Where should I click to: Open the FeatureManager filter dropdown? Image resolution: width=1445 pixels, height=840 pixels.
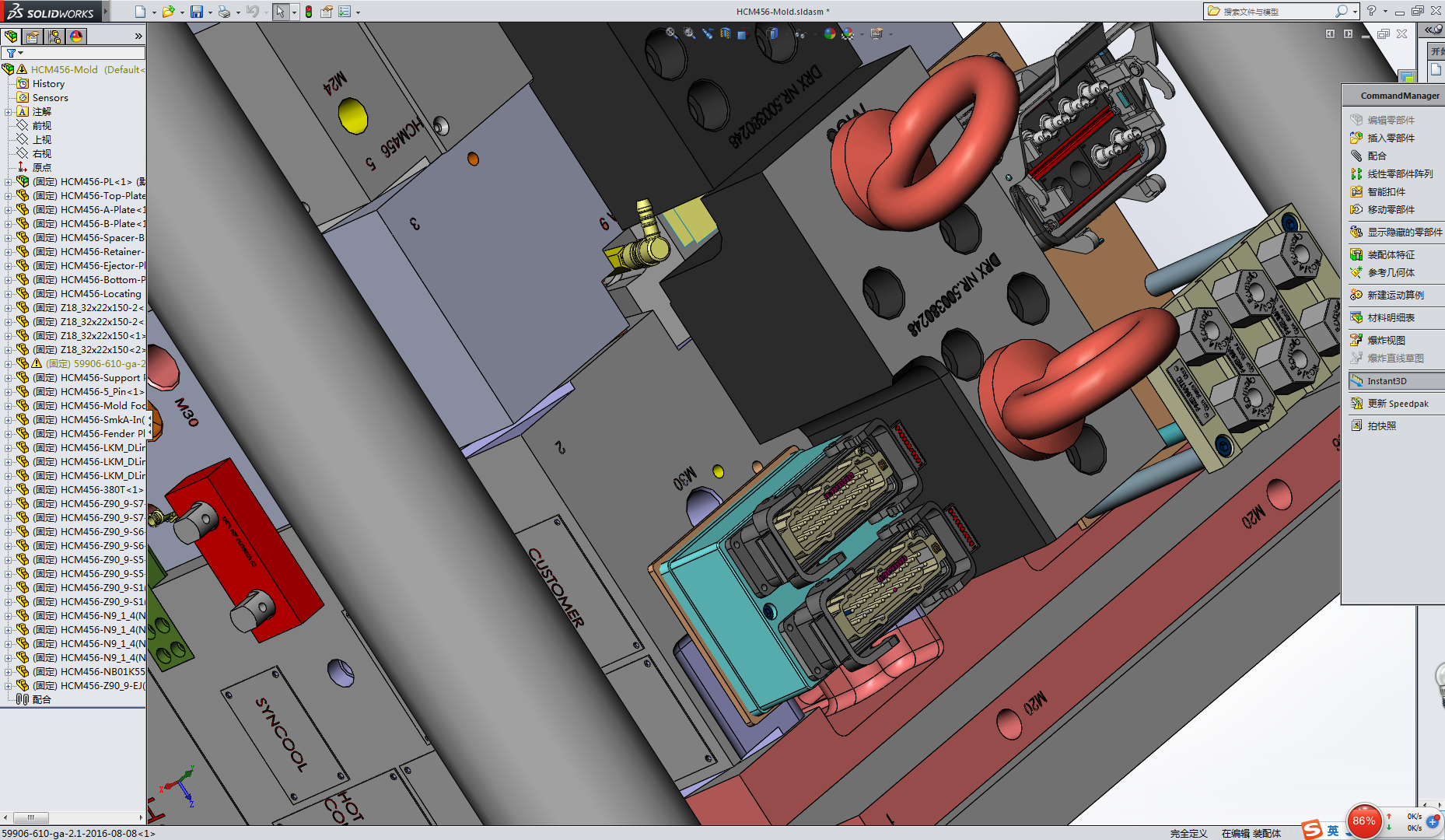coord(20,53)
